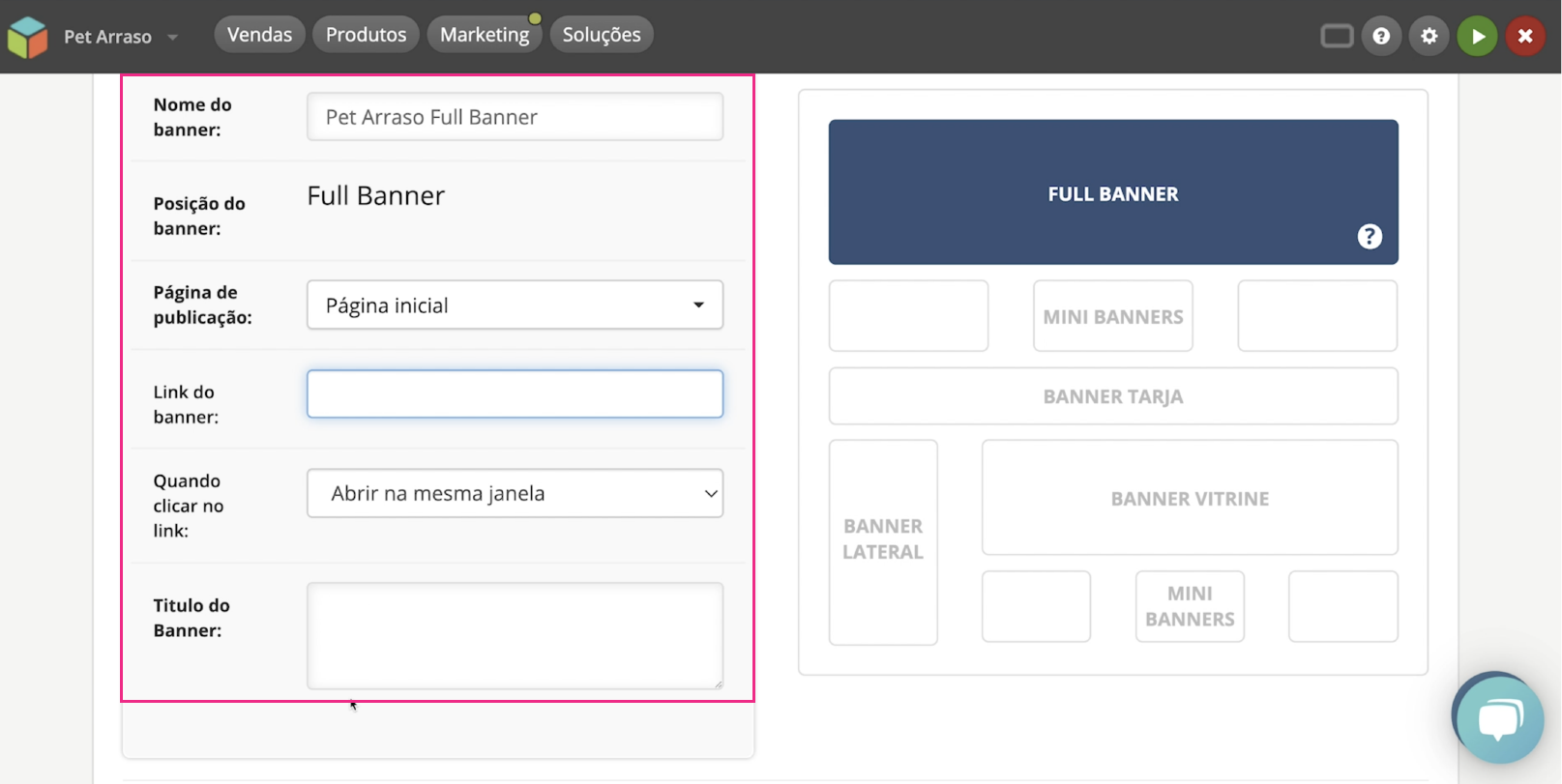
Task: Select the BANNER VITRINE position
Action: 1190,498
